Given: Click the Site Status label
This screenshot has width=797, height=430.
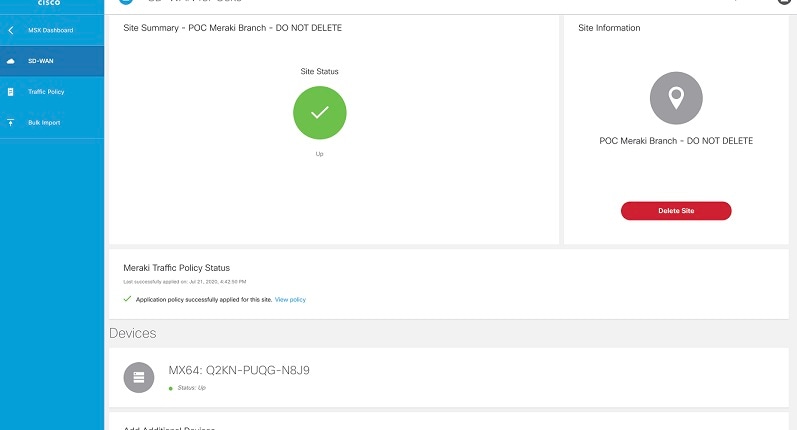Looking at the screenshot, I should pos(319,72).
